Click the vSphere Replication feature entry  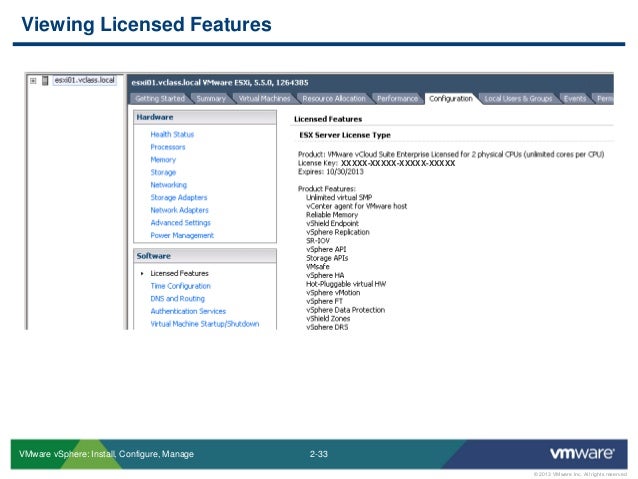(x=338, y=232)
